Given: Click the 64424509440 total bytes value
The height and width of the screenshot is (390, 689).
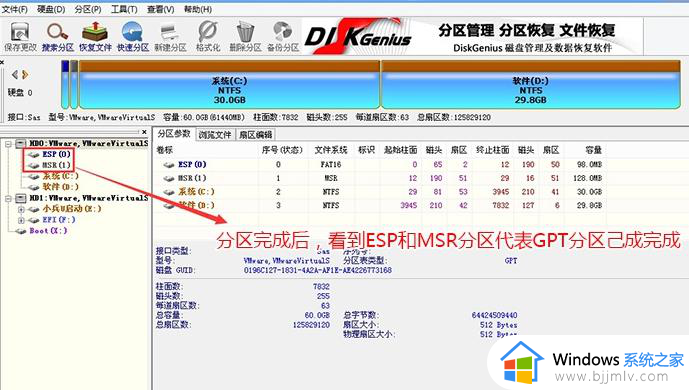Looking at the screenshot, I should point(494,315).
